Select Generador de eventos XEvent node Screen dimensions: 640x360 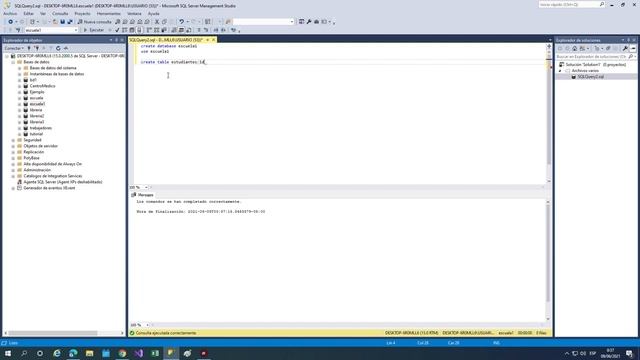click(x=49, y=188)
